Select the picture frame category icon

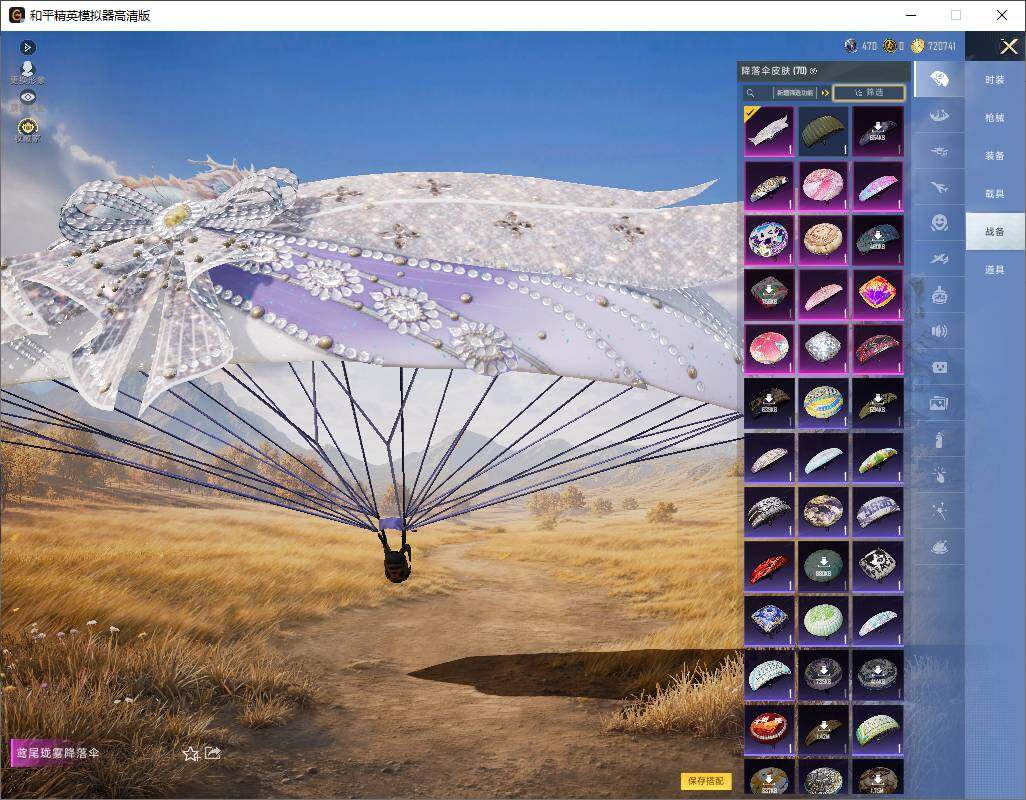(x=939, y=403)
